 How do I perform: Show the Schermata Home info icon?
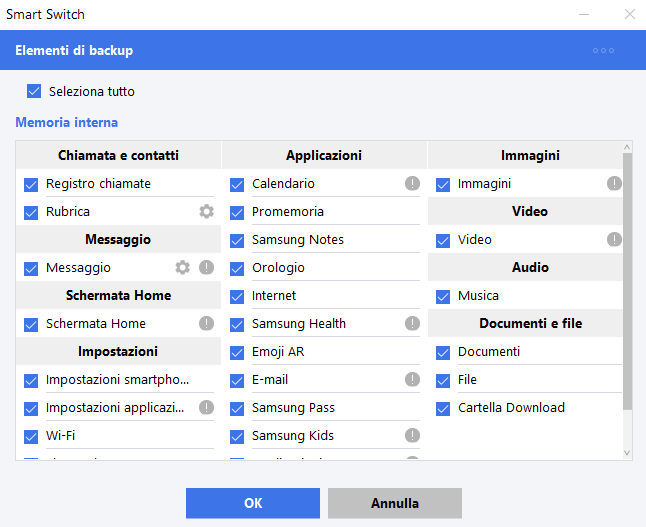[x=206, y=323]
